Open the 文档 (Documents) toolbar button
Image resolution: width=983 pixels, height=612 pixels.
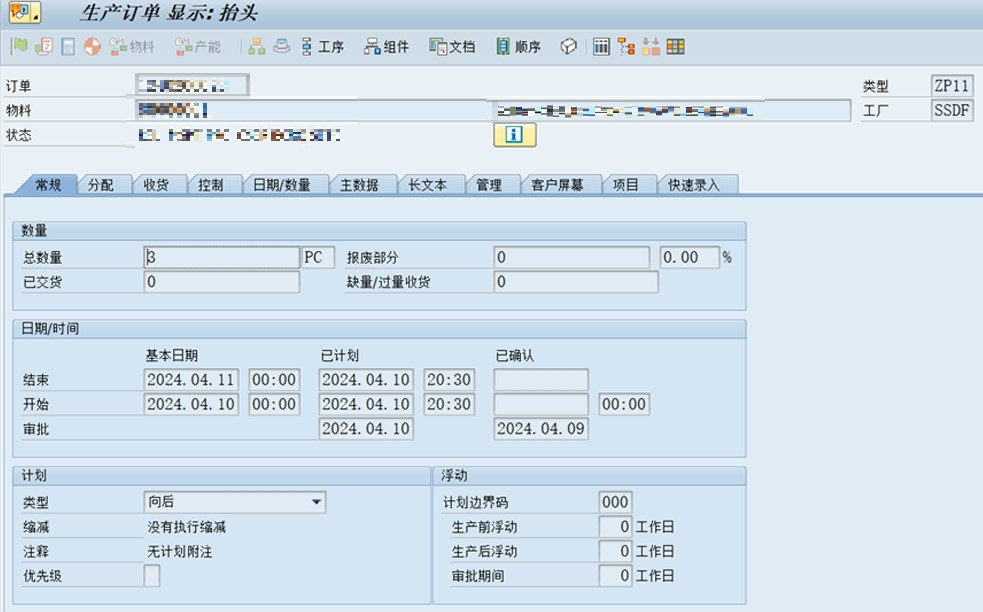pyautogui.click(x=451, y=47)
